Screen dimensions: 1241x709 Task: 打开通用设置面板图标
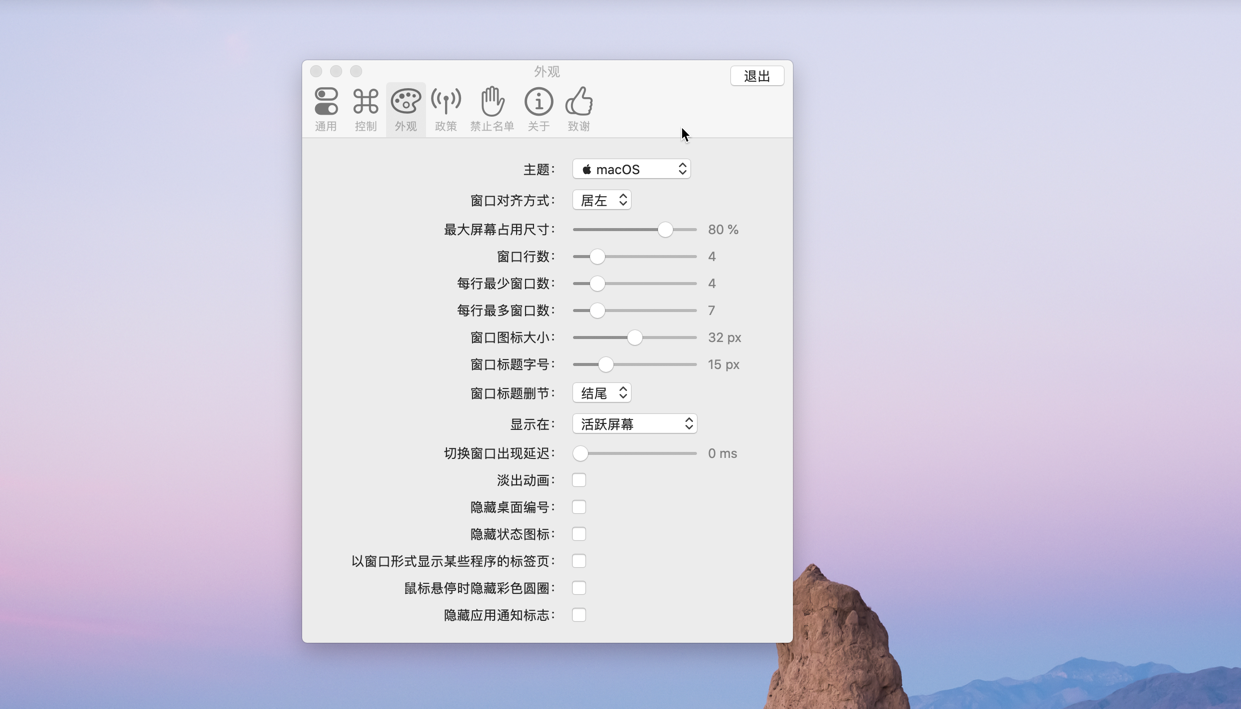pyautogui.click(x=326, y=100)
